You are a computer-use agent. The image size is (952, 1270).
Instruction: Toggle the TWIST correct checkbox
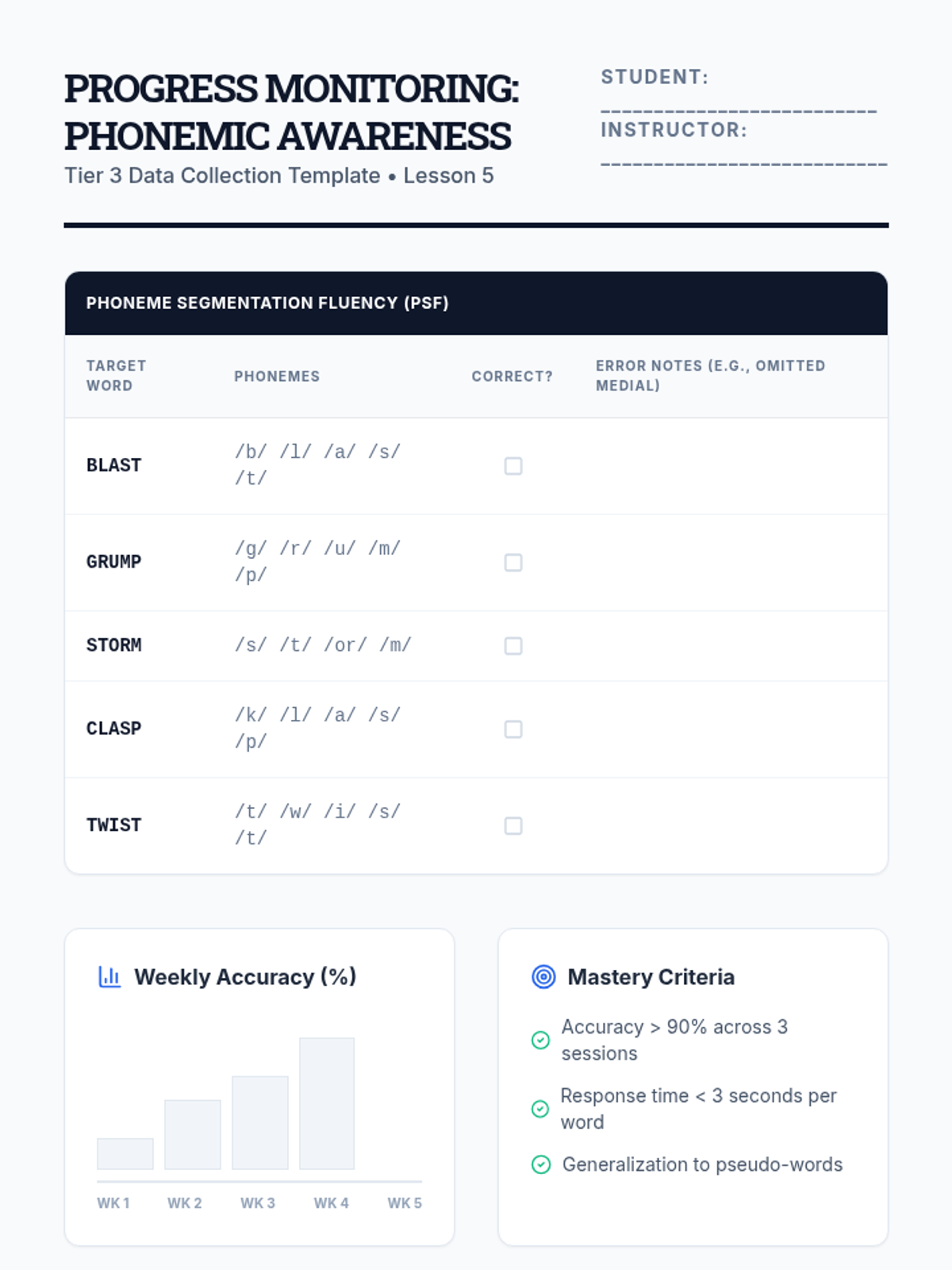513,826
